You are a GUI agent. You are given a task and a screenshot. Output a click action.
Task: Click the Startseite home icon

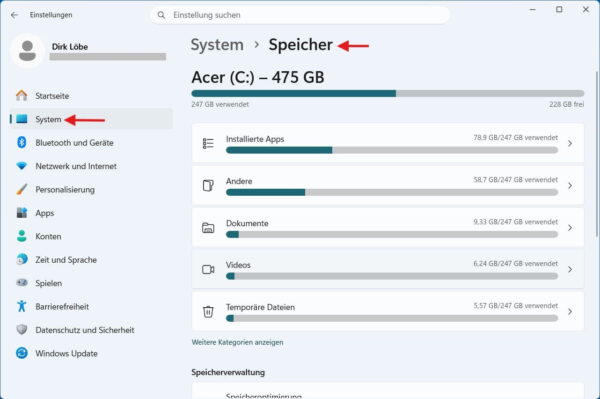click(22, 96)
